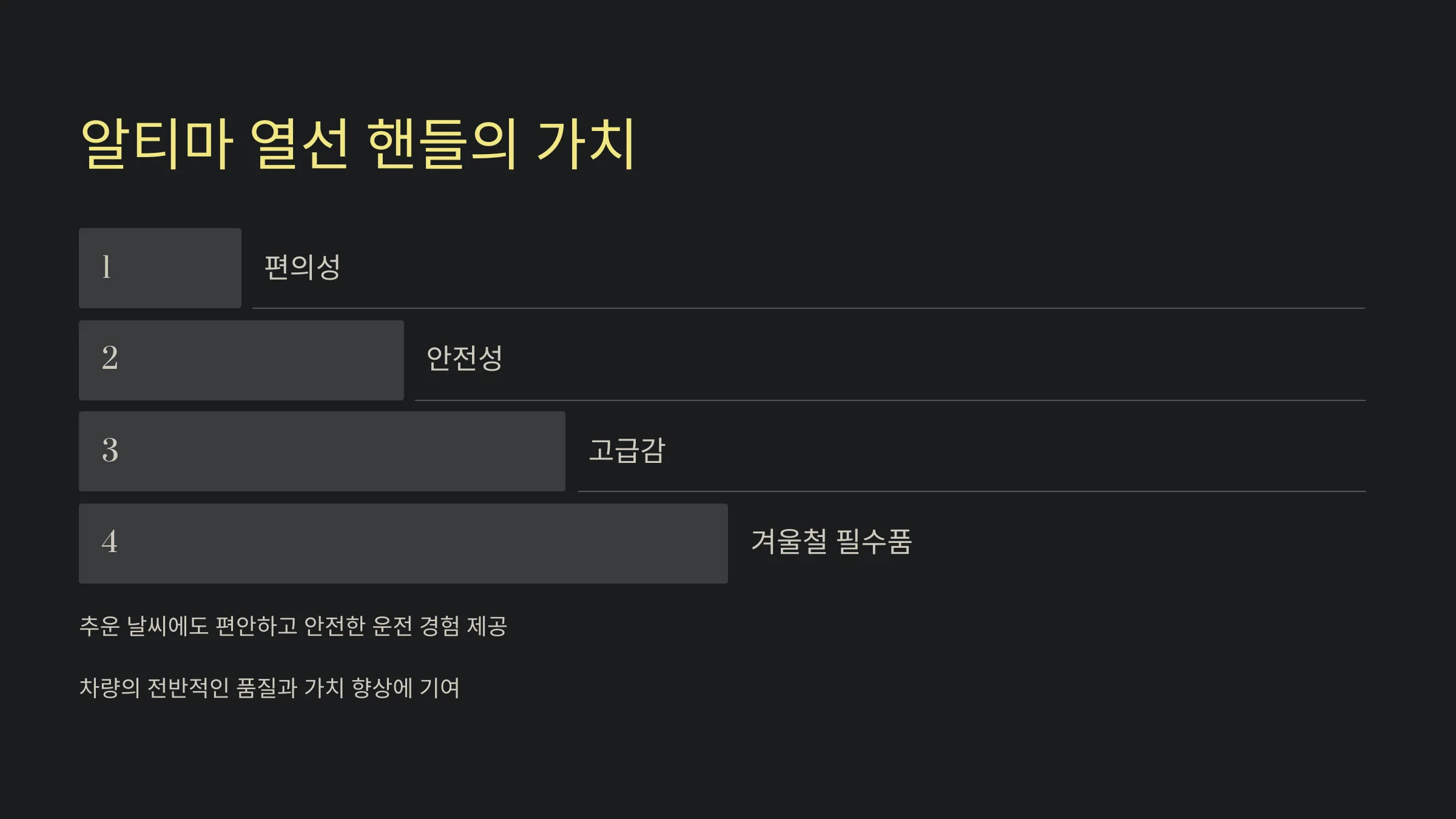The image size is (1456, 819).
Task: Click the 겨울철 필수품 label
Action: 832,542
